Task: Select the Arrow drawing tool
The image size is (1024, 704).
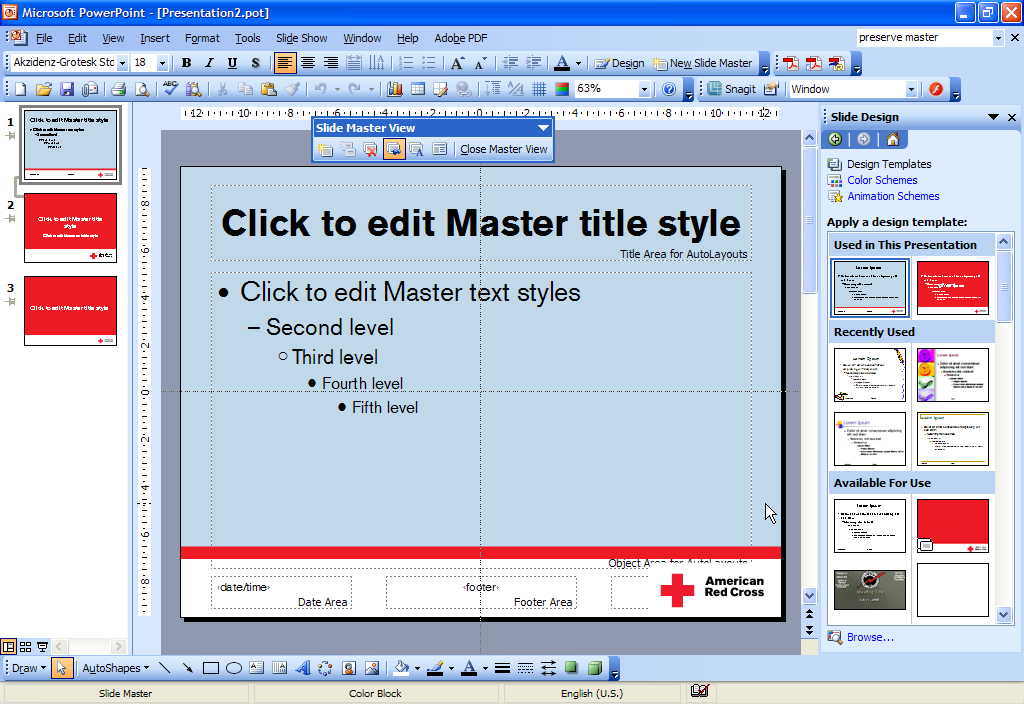Action: click(x=187, y=667)
